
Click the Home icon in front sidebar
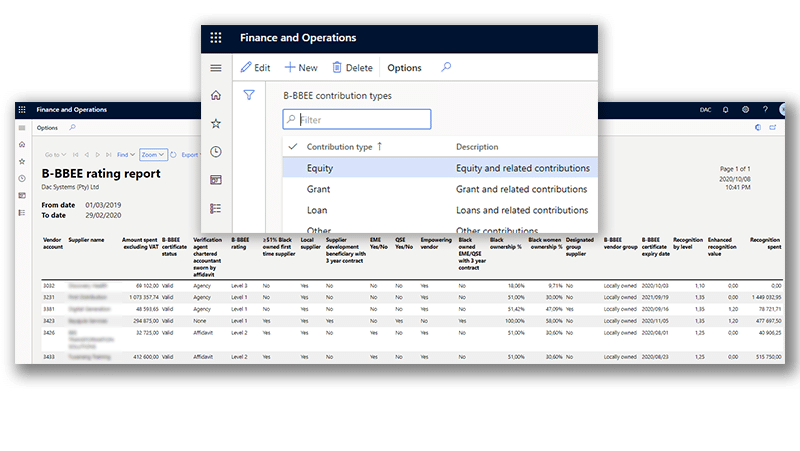click(216, 95)
